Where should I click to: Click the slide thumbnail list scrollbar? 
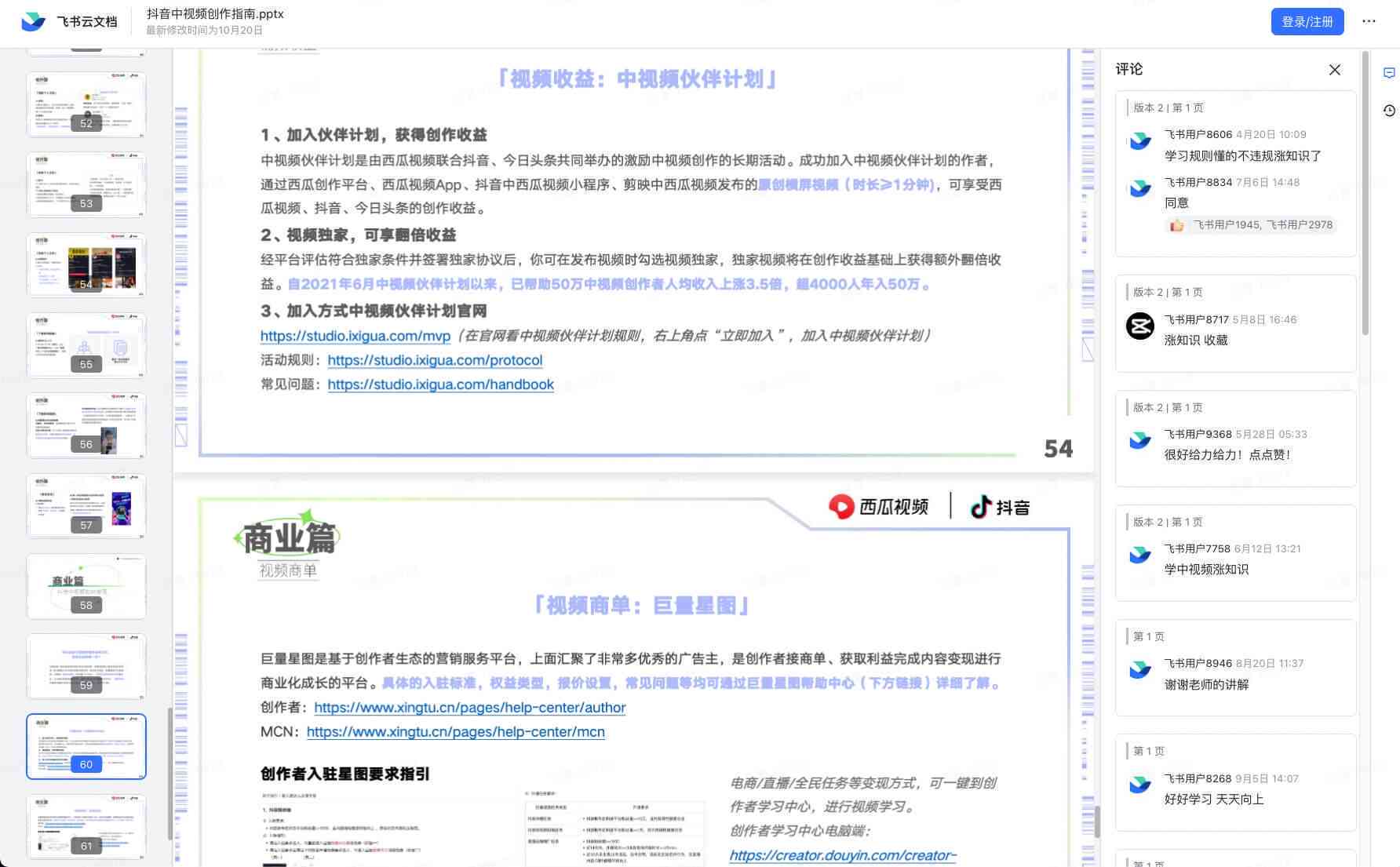pyautogui.click(x=170, y=774)
